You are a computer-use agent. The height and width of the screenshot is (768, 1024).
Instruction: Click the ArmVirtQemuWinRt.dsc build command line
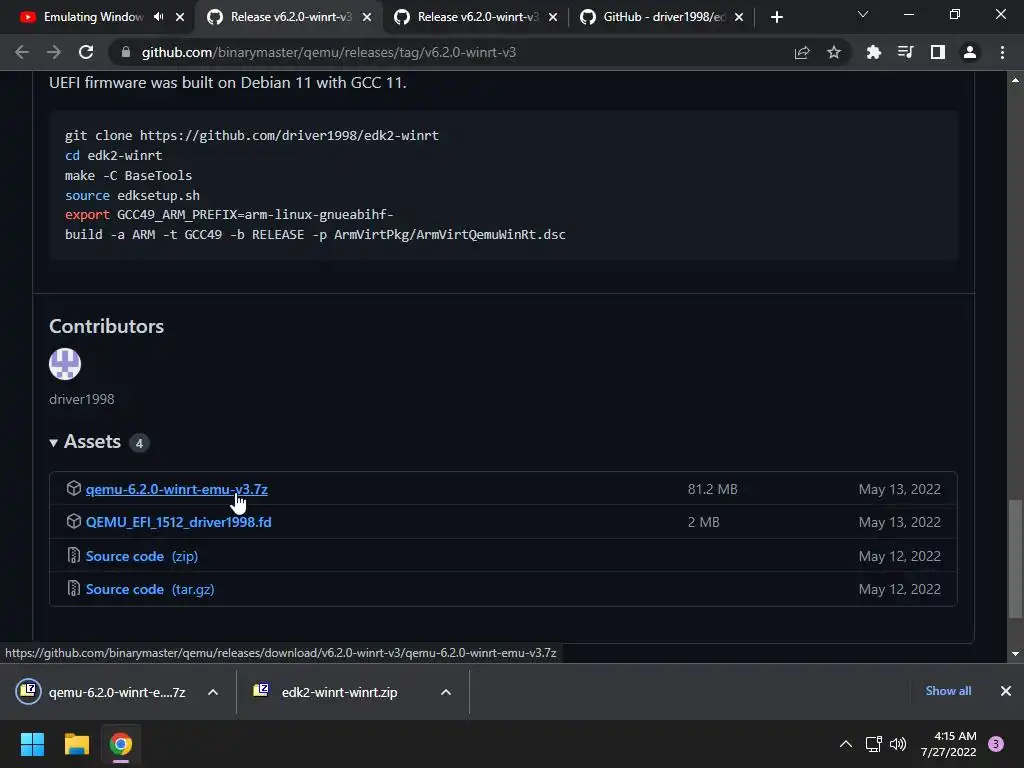pyautogui.click(x=315, y=234)
